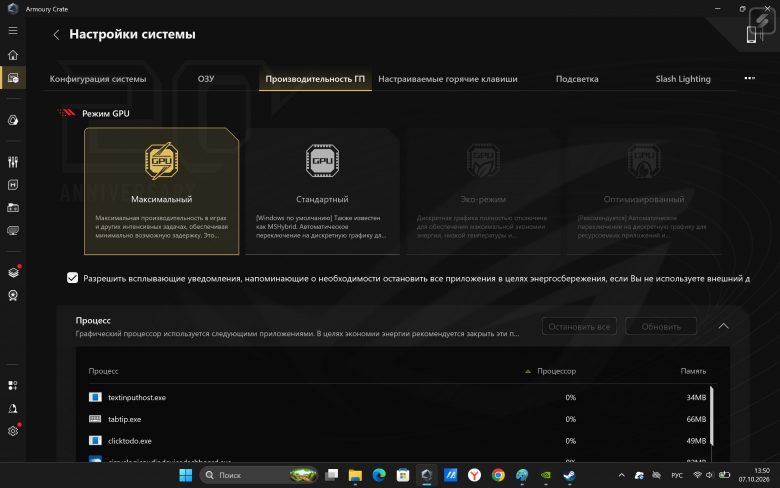Open the Scenario Profiles square icon
Screen dimensions: 780x488
[13, 185]
